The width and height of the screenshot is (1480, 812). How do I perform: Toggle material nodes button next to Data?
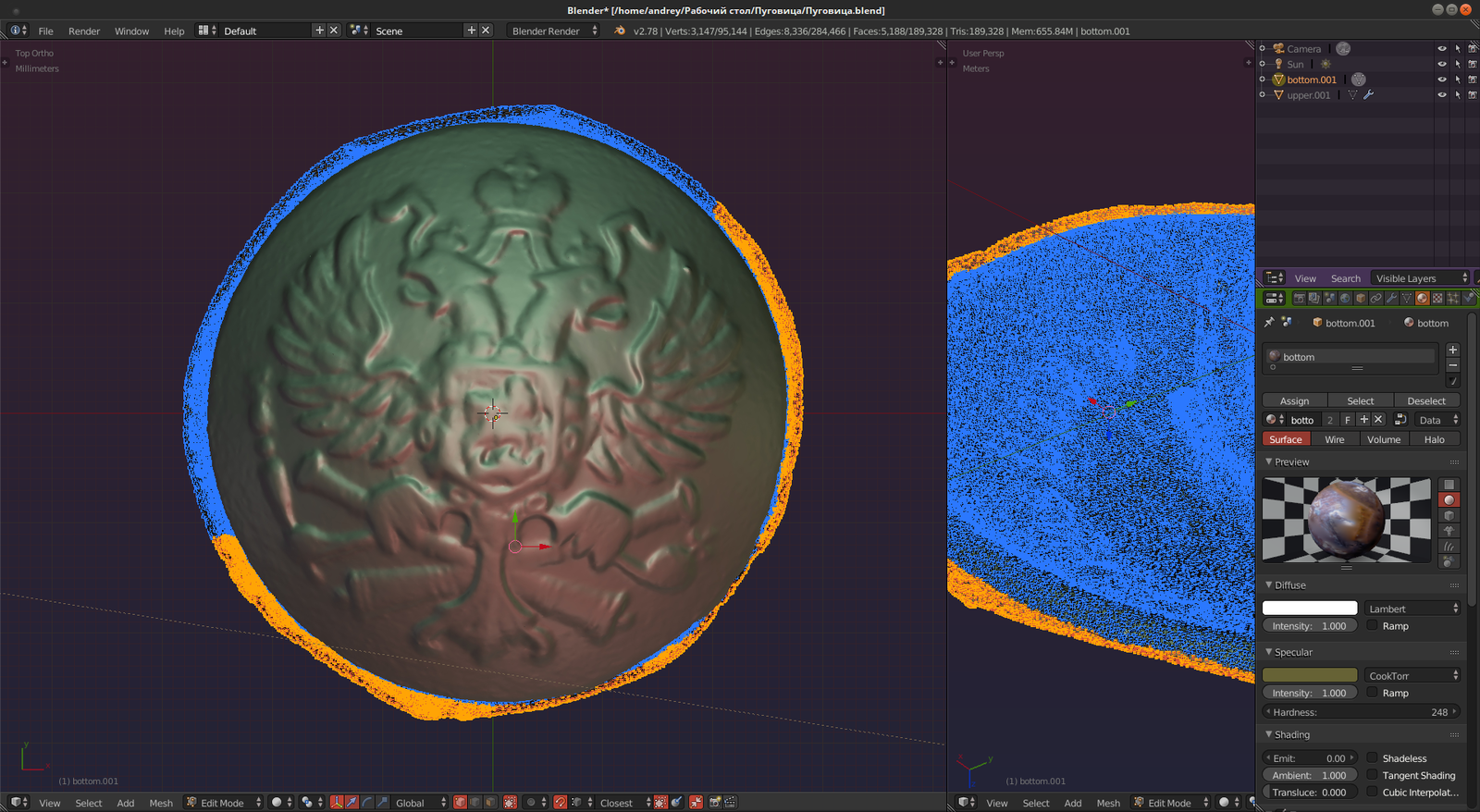[1400, 420]
